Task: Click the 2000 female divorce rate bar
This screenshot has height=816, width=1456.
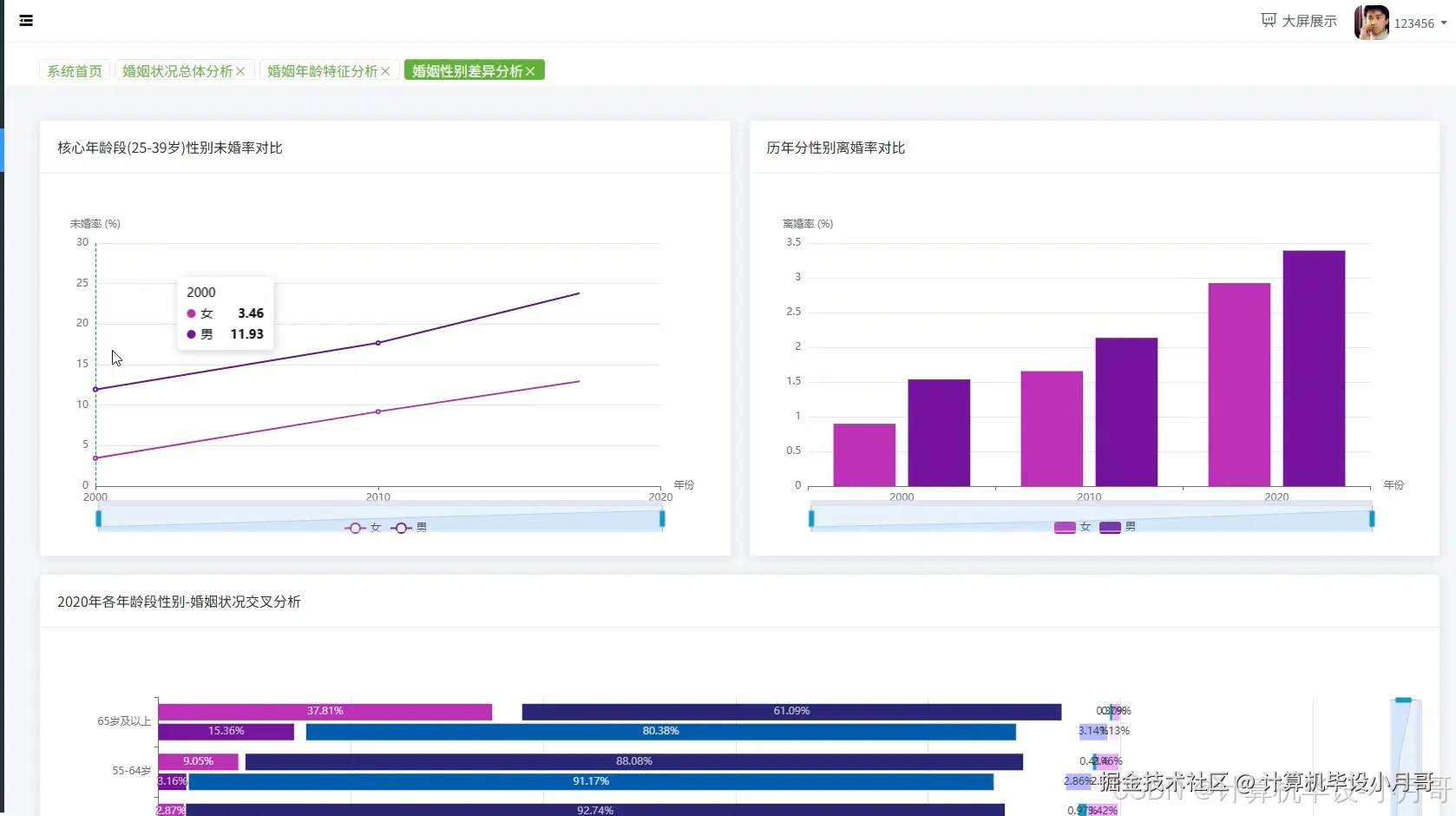Action: point(864,455)
